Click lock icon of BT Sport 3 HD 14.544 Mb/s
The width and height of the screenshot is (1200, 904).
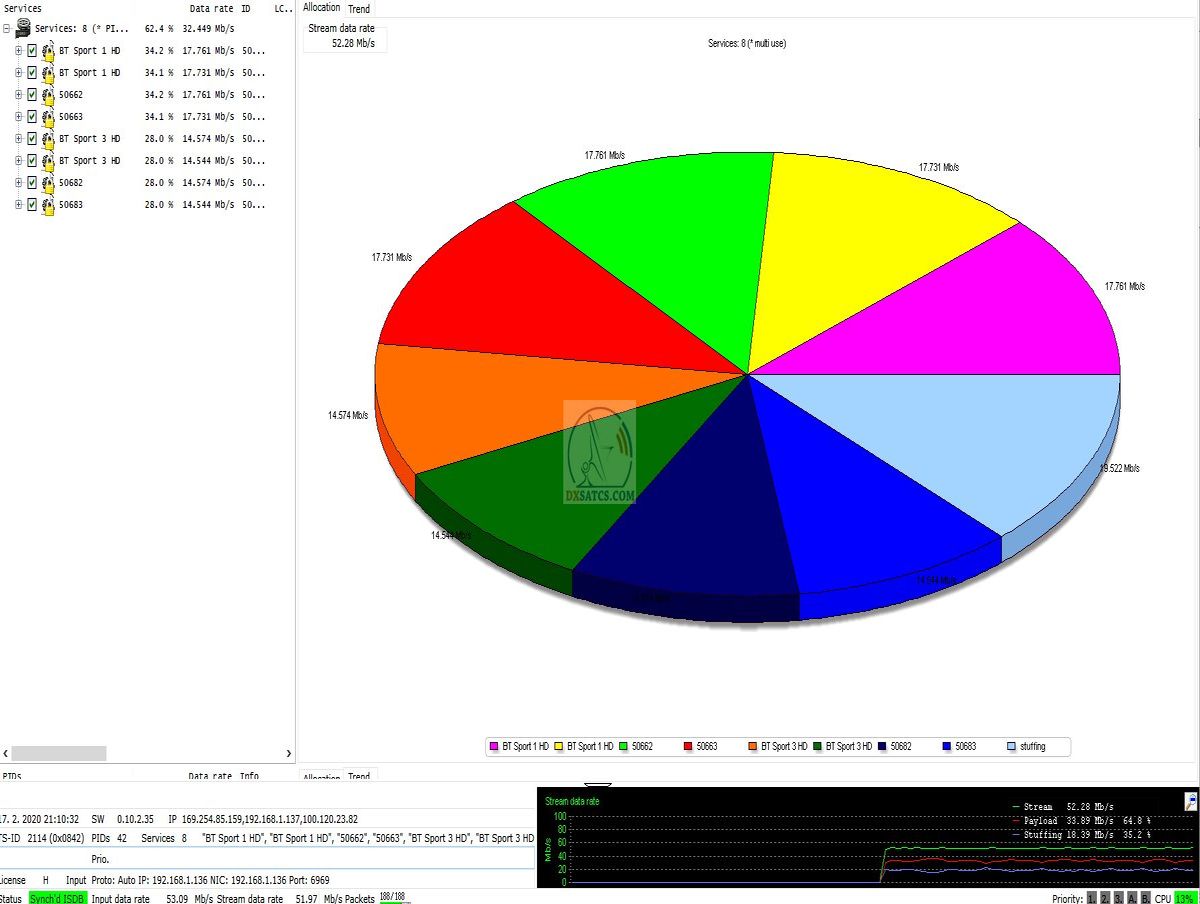tap(47, 161)
